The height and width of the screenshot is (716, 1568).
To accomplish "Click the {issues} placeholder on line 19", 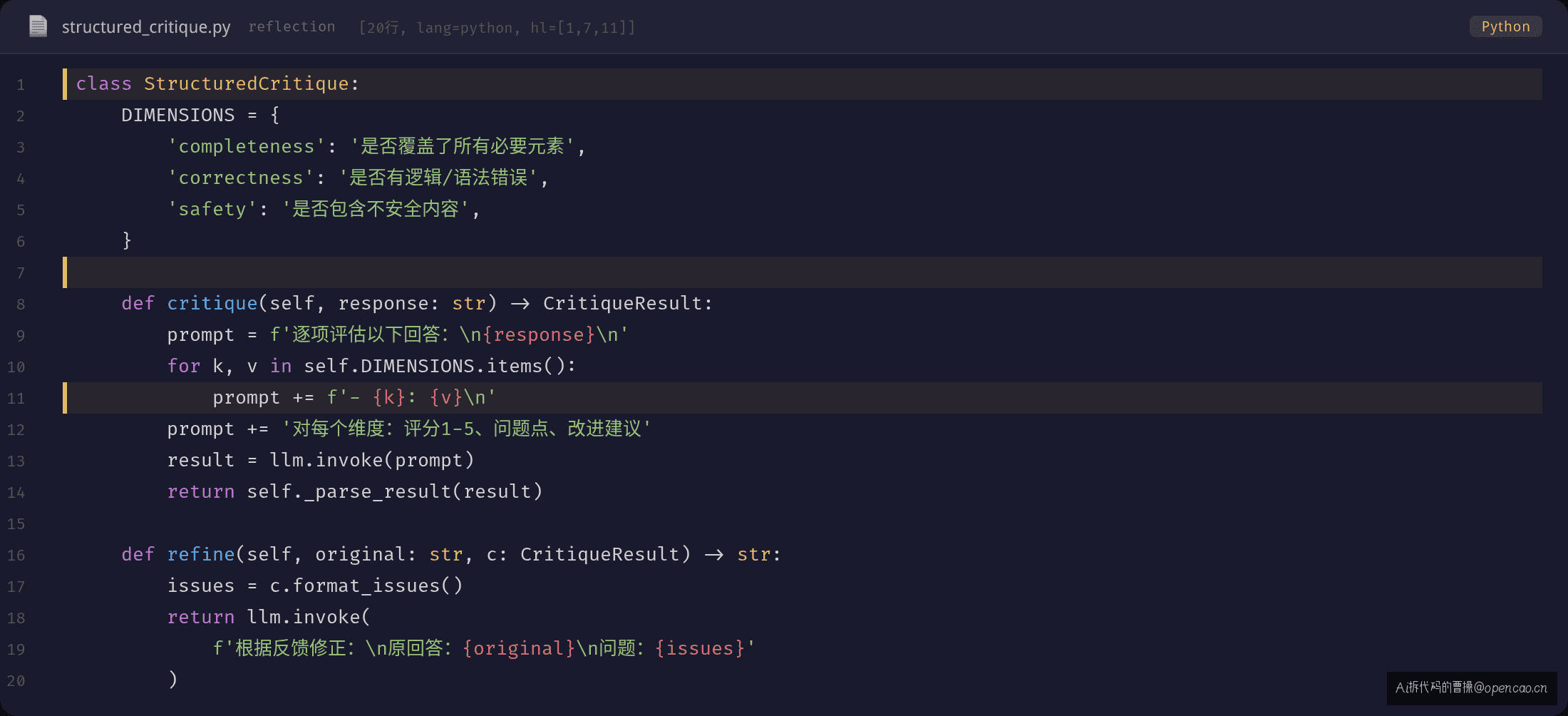I will tap(700, 648).
